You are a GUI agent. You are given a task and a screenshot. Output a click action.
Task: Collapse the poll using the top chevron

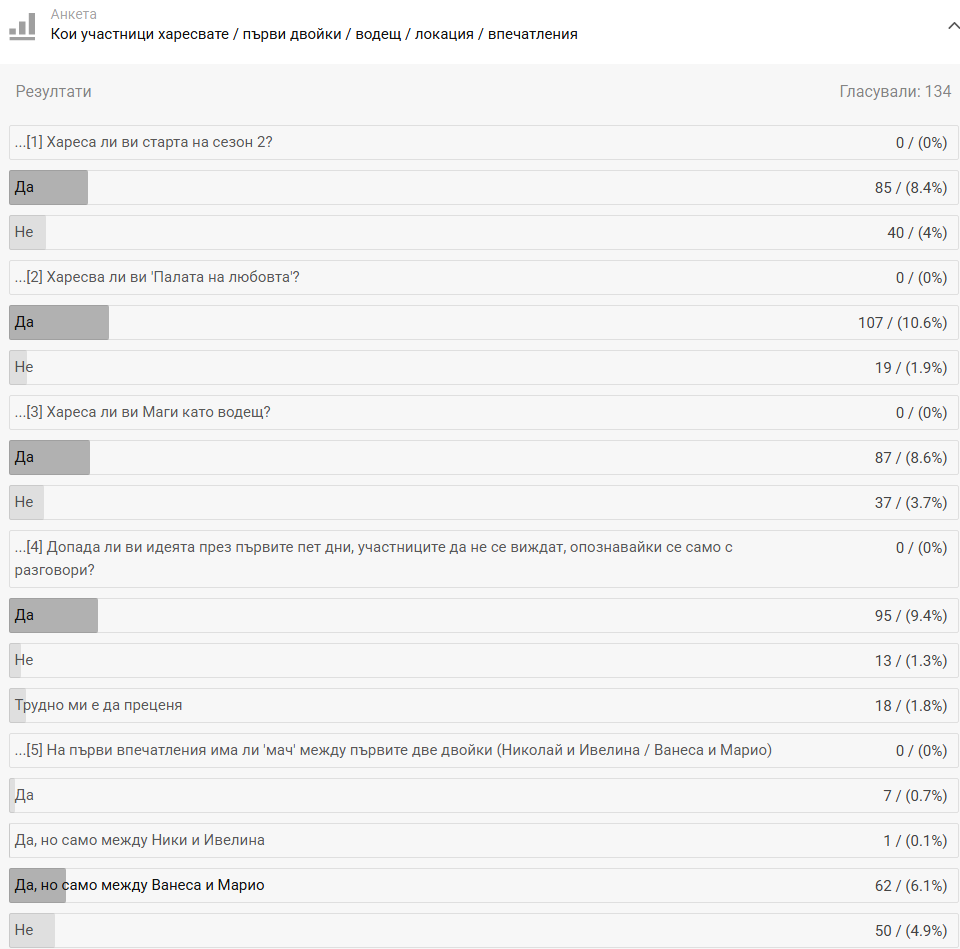pyautogui.click(x=952, y=26)
